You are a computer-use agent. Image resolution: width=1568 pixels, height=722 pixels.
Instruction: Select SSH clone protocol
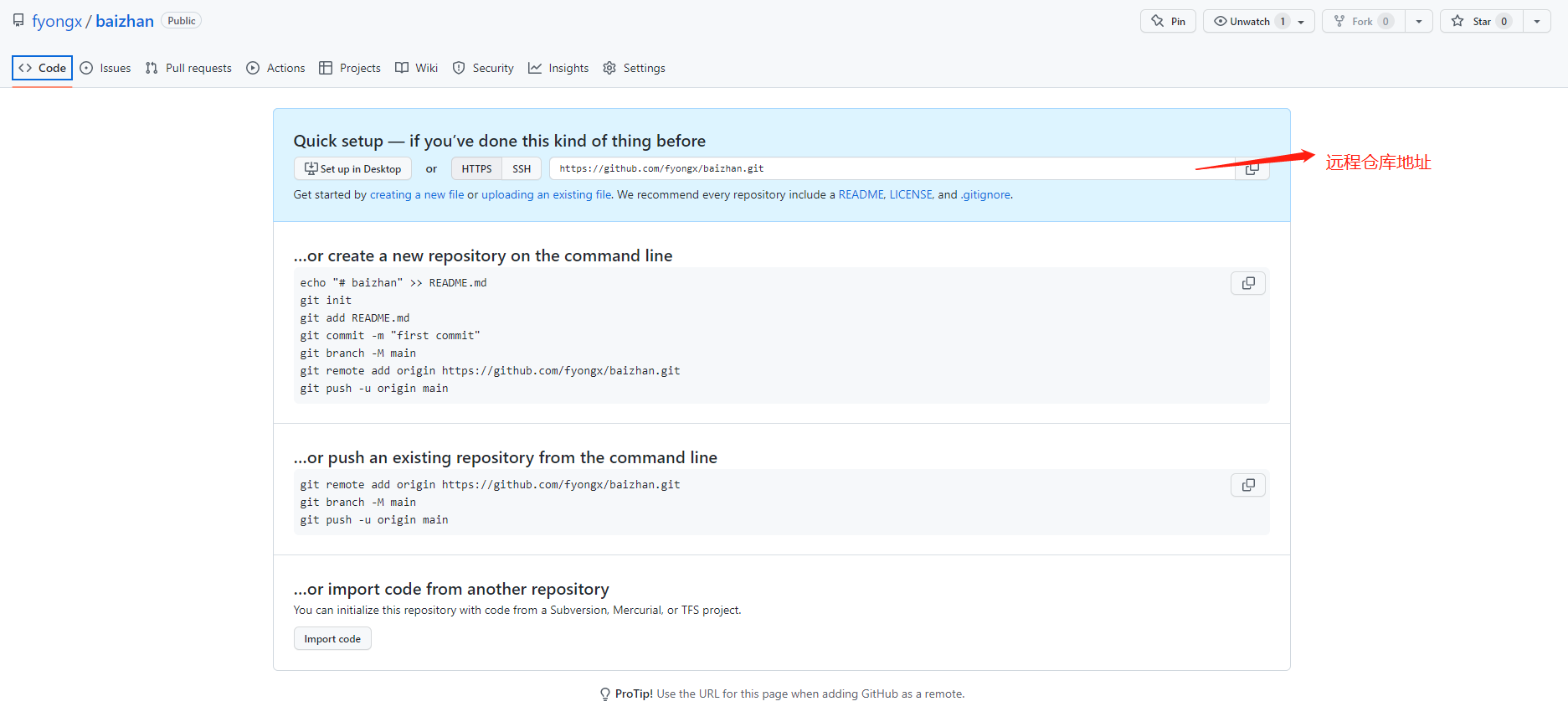pyautogui.click(x=522, y=168)
